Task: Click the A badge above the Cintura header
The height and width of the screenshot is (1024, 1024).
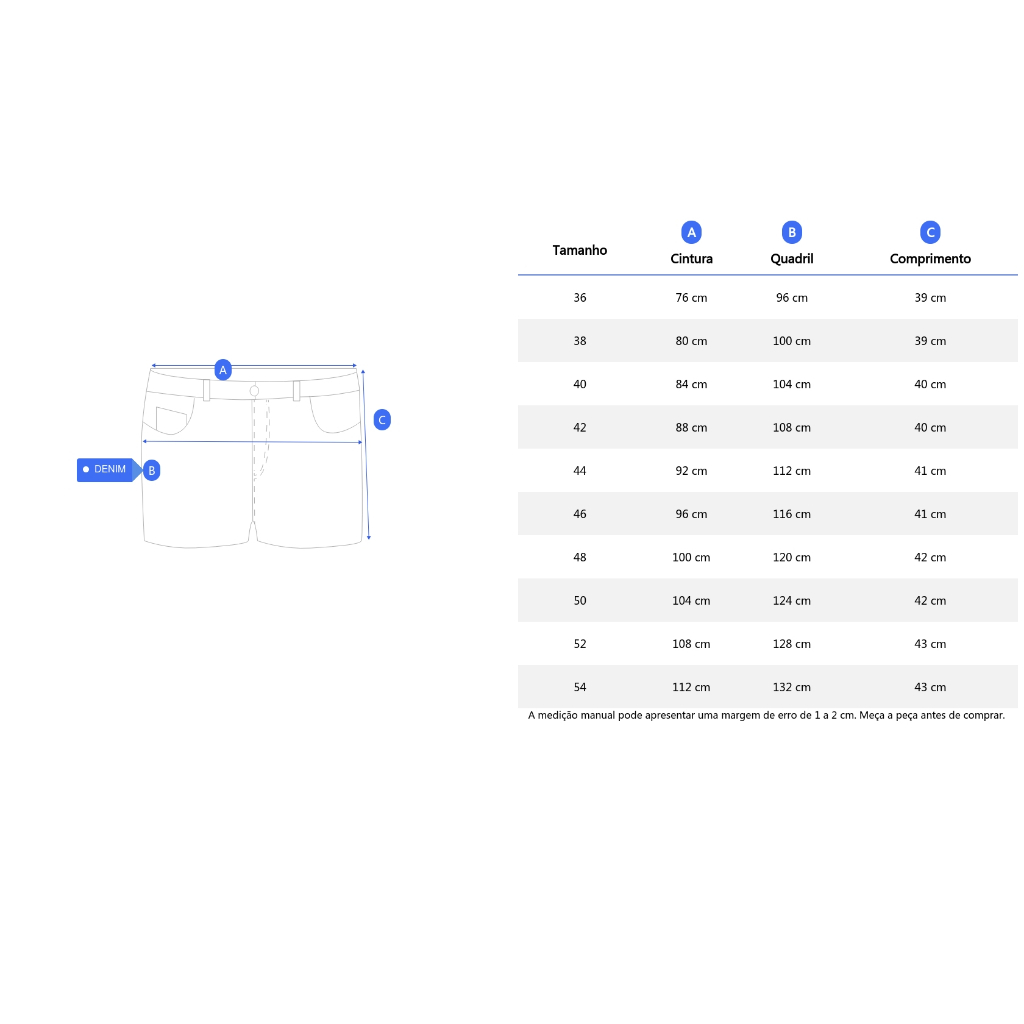Action: click(691, 233)
